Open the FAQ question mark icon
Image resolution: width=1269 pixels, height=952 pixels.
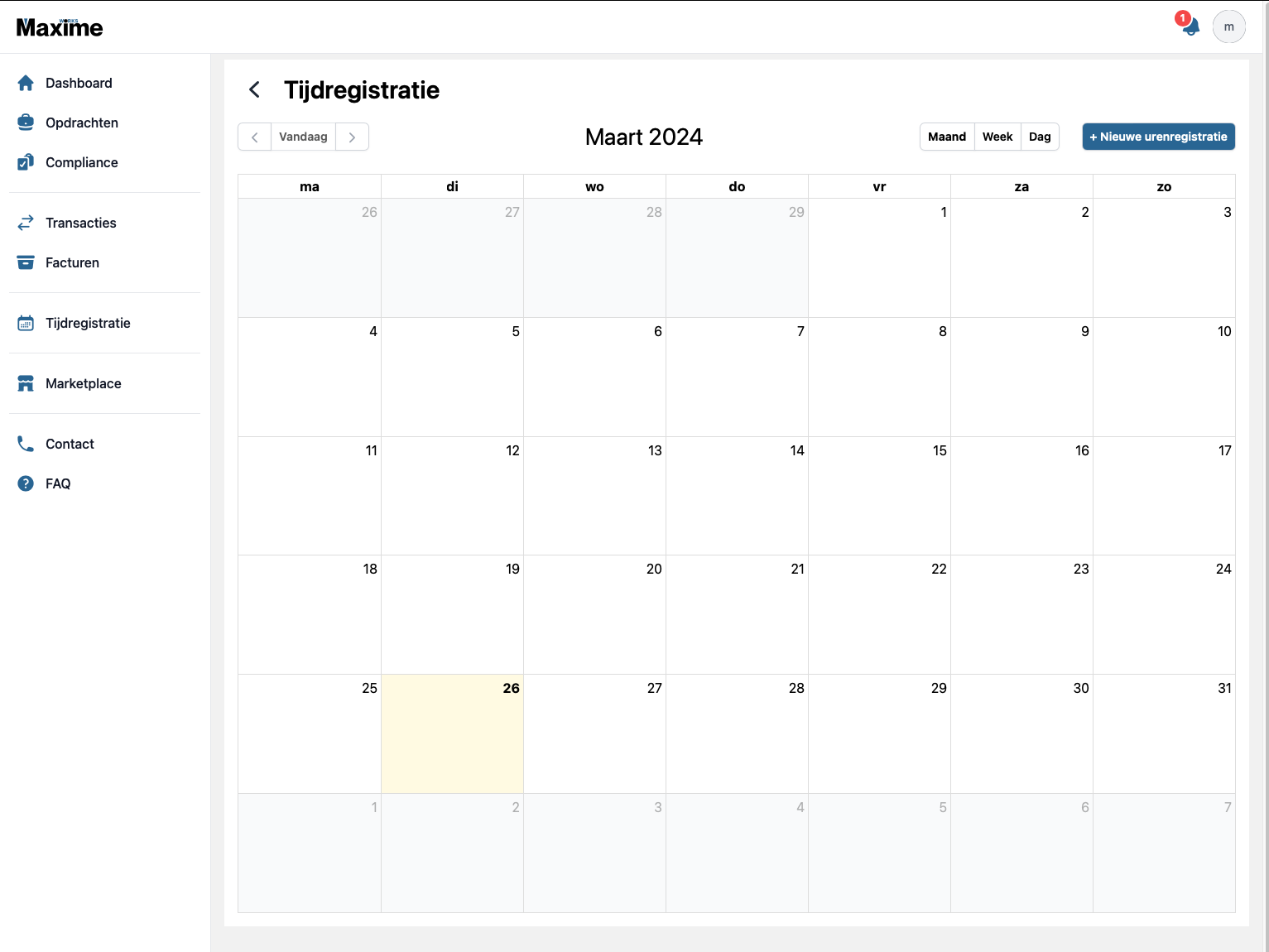pyautogui.click(x=26, y=483)
